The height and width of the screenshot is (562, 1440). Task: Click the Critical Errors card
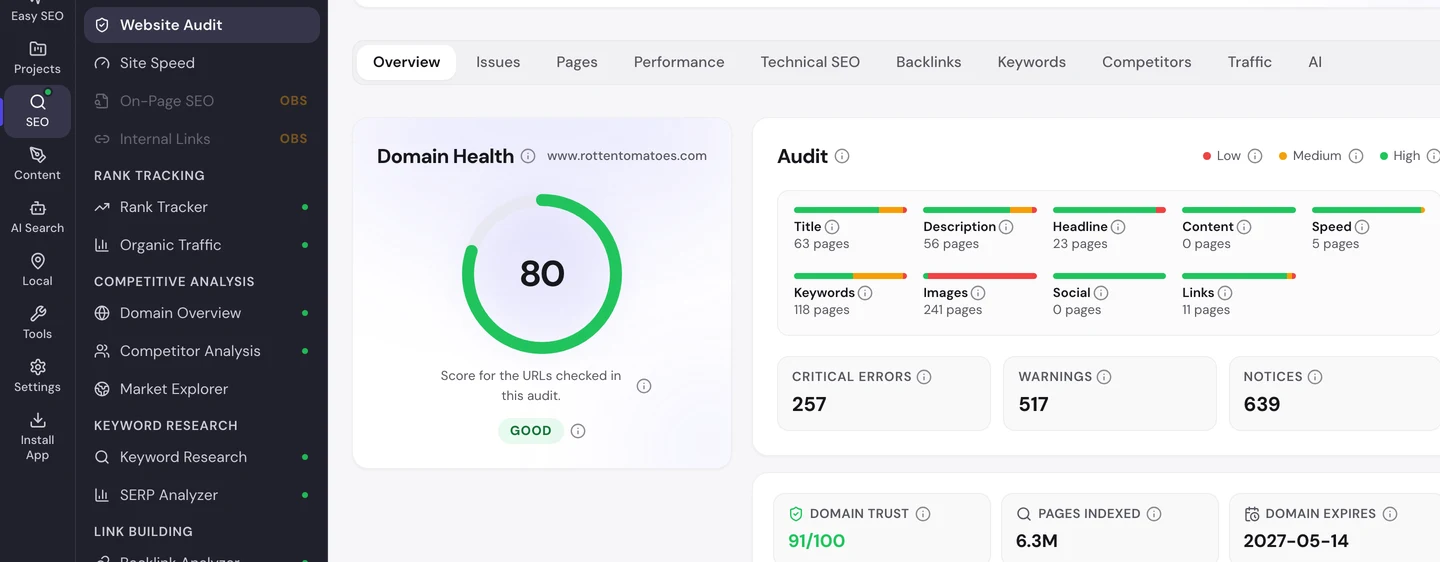tap(884, 393)
